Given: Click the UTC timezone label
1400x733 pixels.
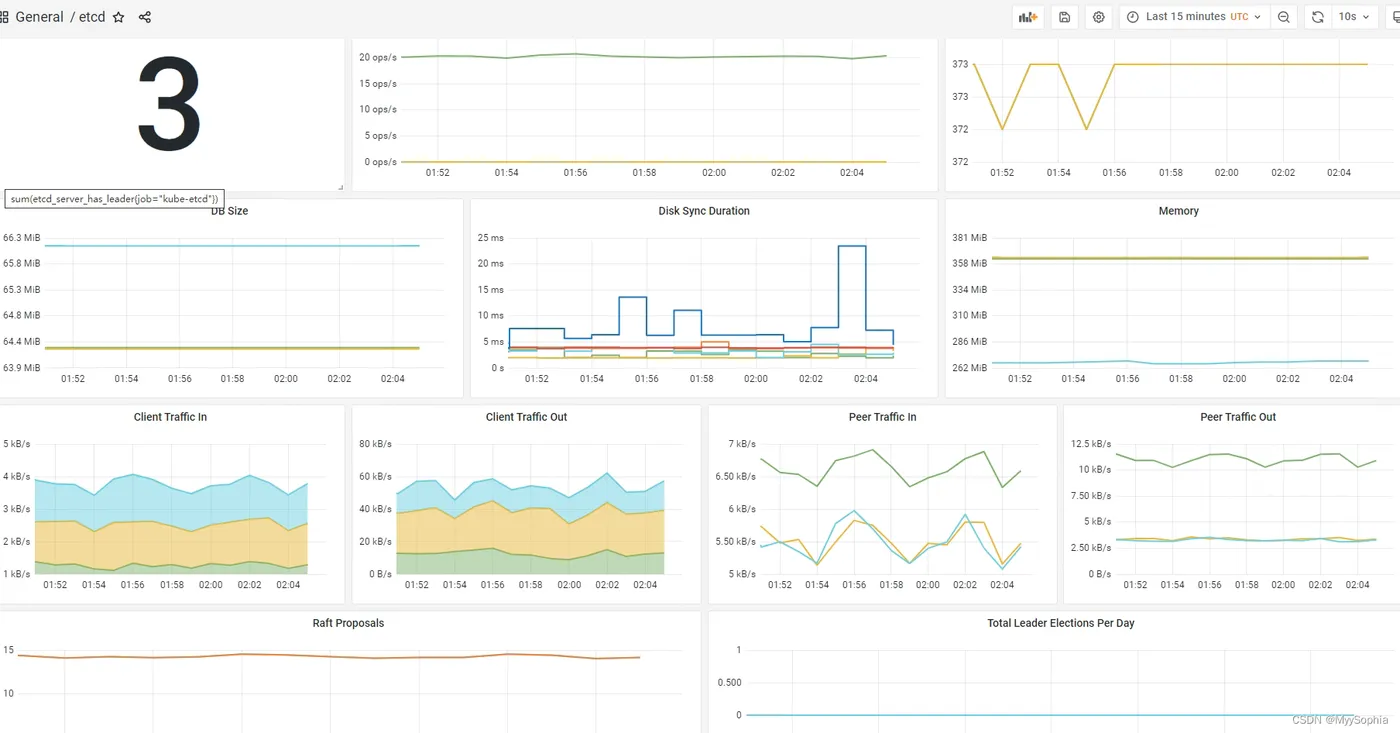Looking at the screenshot, I should 1239,17.
